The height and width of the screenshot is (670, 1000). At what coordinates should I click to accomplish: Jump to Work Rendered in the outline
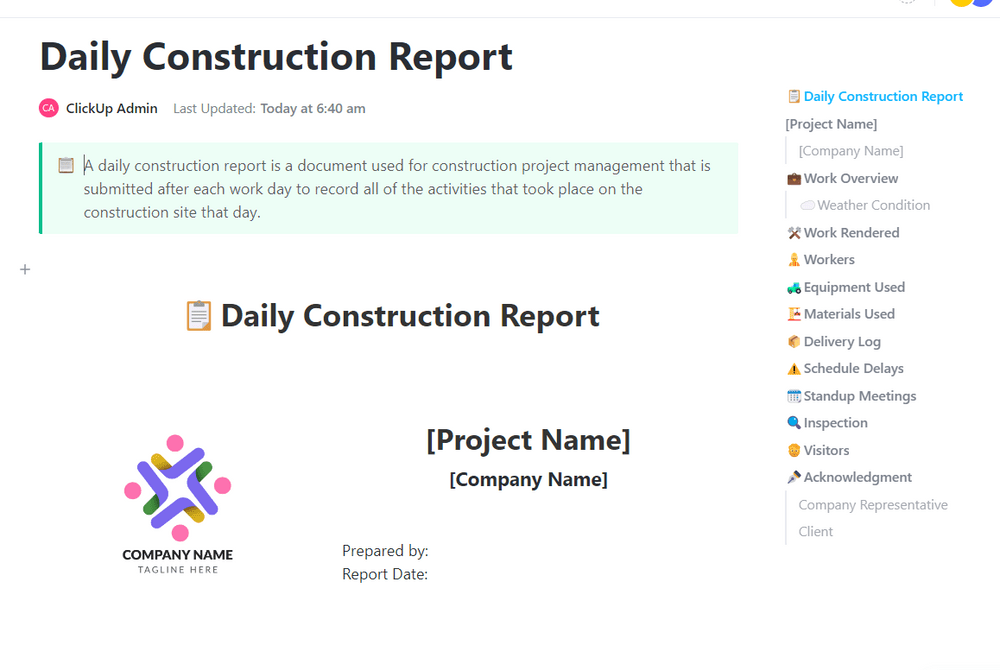coord(851,233)
